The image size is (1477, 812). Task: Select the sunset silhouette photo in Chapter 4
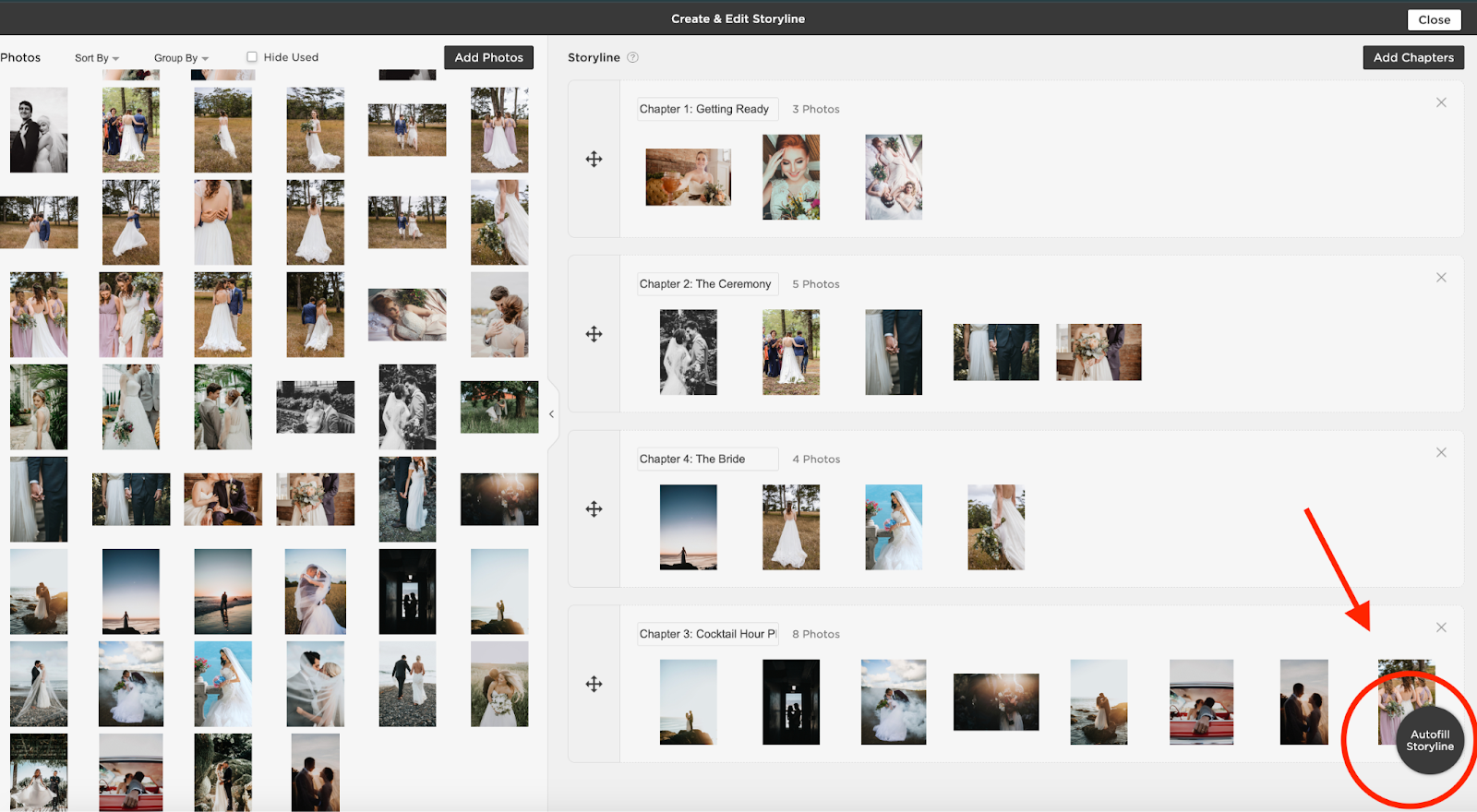(689, 527)
